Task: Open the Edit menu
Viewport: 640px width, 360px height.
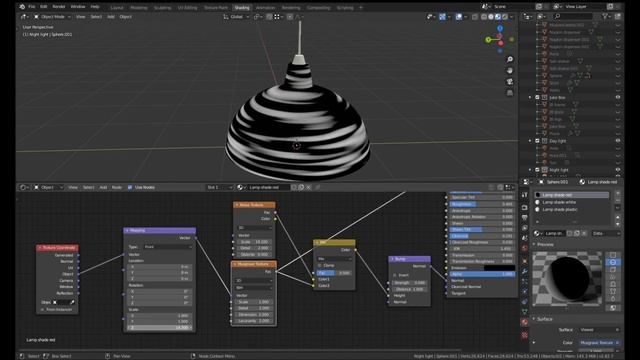Action: pos(44,7)
